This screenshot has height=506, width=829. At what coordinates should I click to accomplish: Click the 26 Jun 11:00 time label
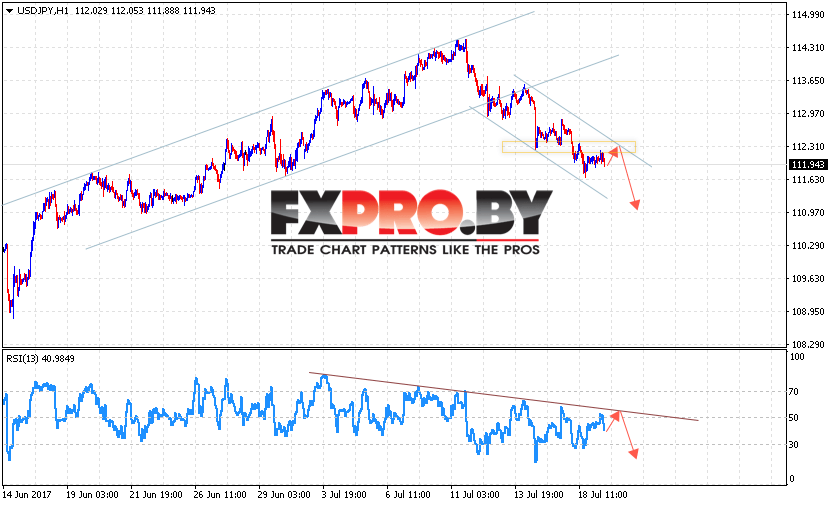[x=220, y=494]
